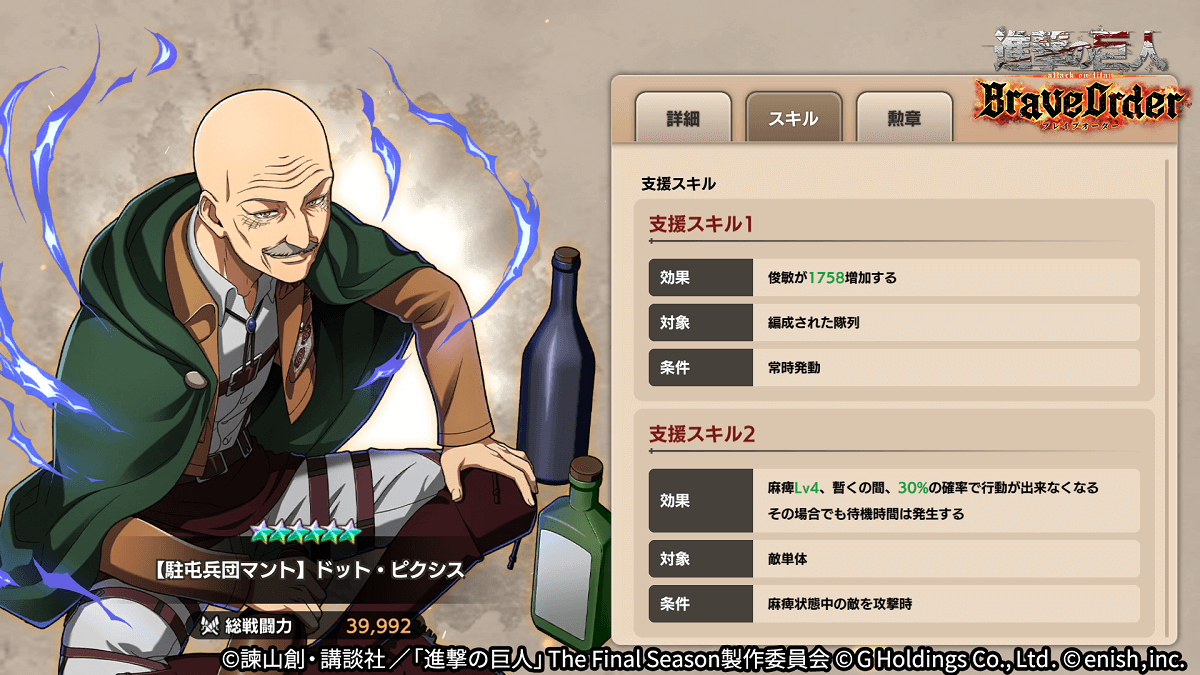This screenshot has width=1200, height=675.
Task: Click the cloak's round clasp button
Action: pyautogui.click(x=196, y=380)
